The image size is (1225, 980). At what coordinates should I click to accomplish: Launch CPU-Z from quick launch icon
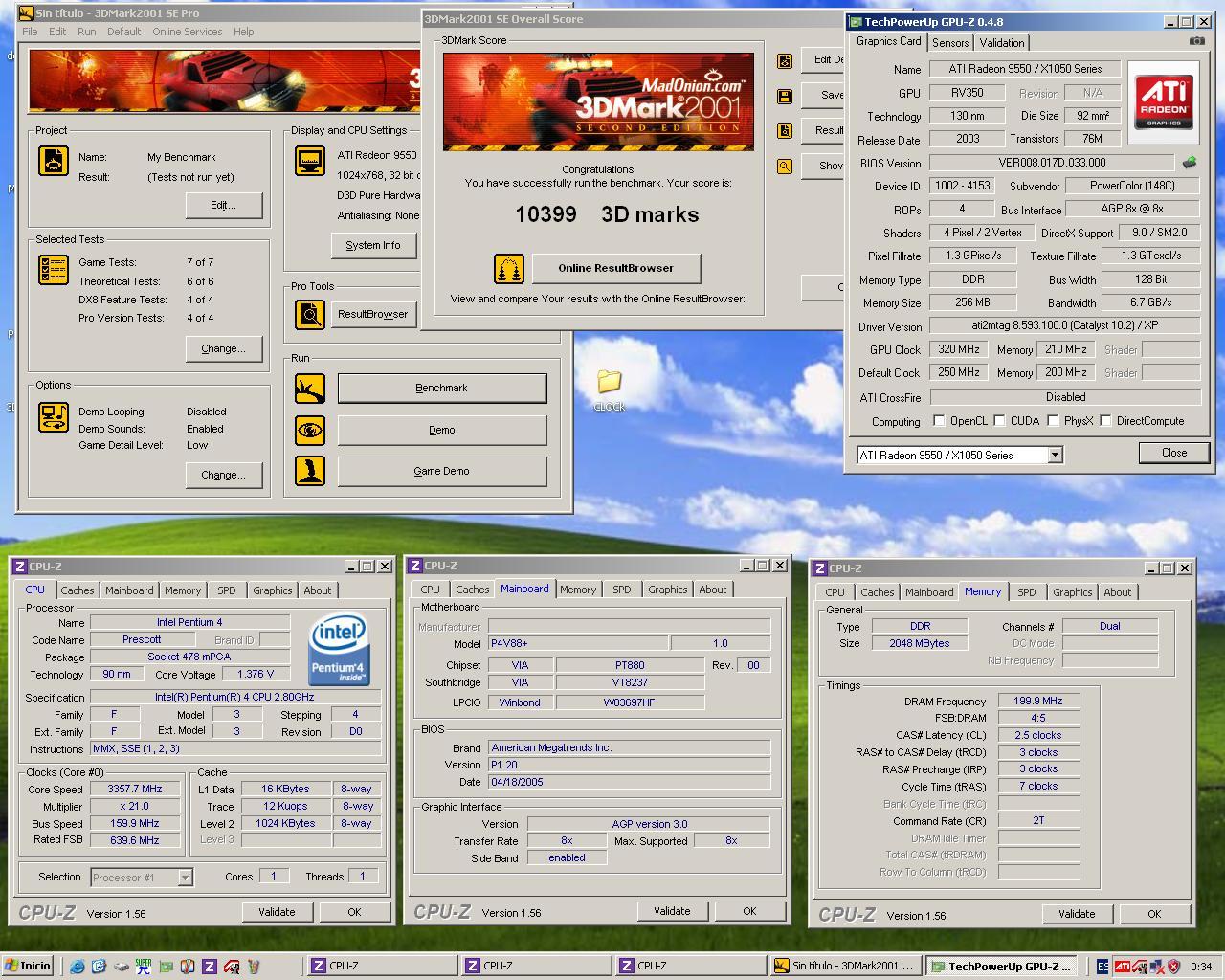pos(210,967)
